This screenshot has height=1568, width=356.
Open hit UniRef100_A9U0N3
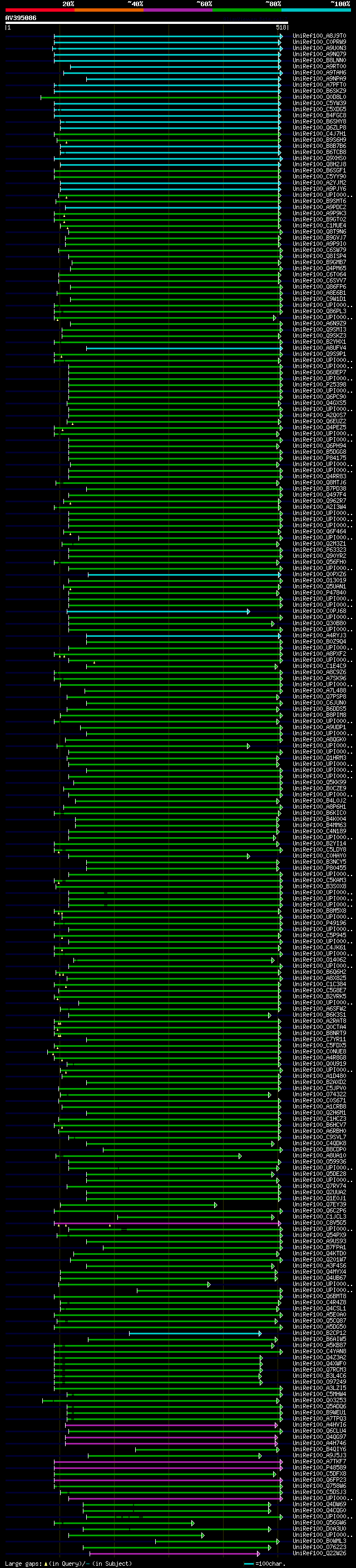point(319,48)
